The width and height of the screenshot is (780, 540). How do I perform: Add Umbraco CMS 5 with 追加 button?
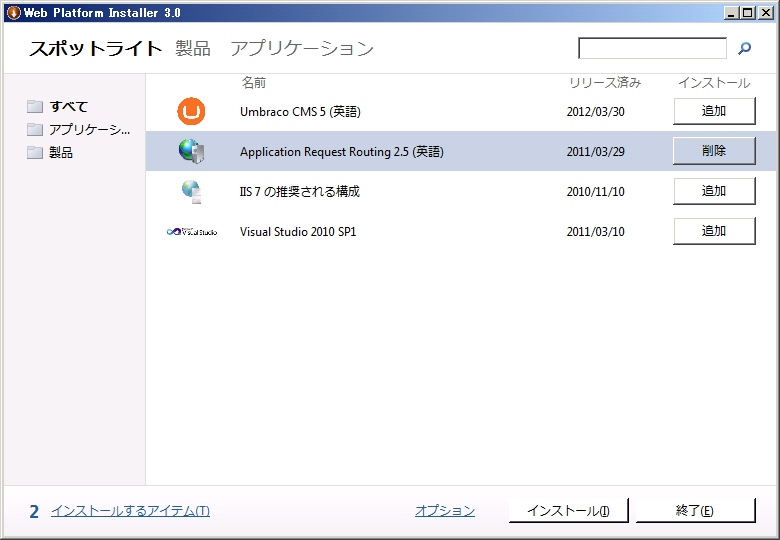tap(714, 111)
